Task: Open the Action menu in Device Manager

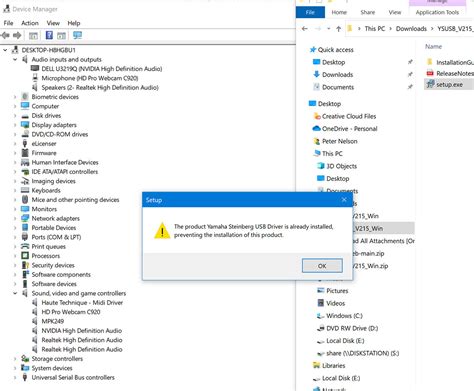Action: click(30, 23)
